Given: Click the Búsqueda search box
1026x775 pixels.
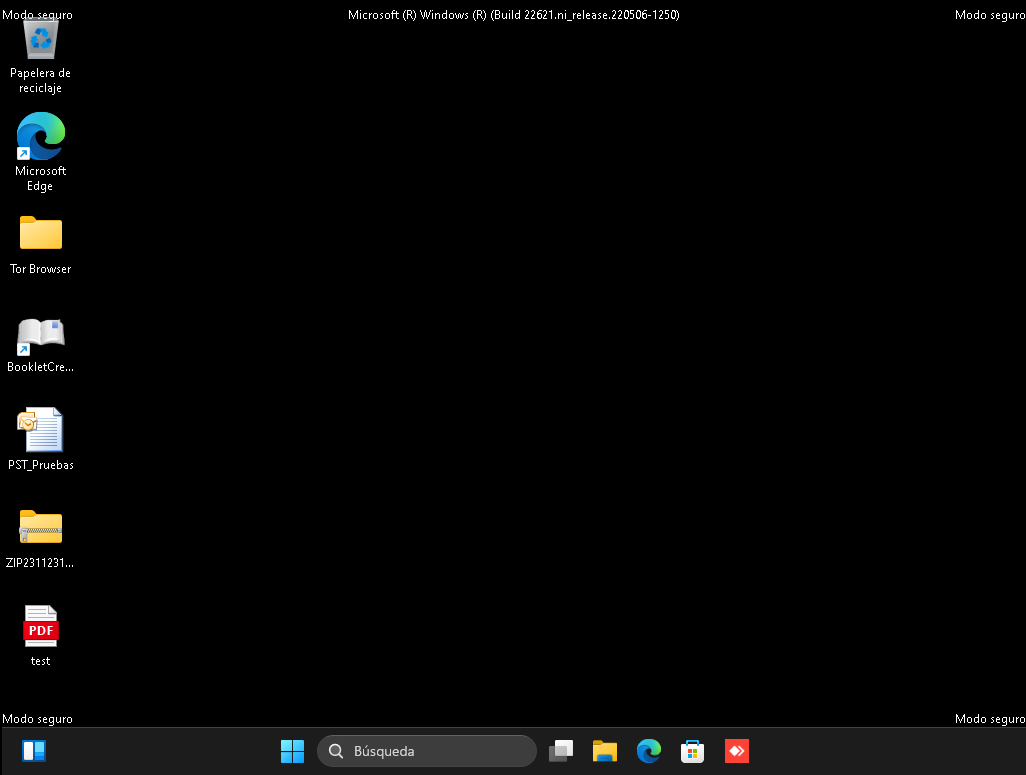Looking at the screenshot, I should (x=427, y=751).
